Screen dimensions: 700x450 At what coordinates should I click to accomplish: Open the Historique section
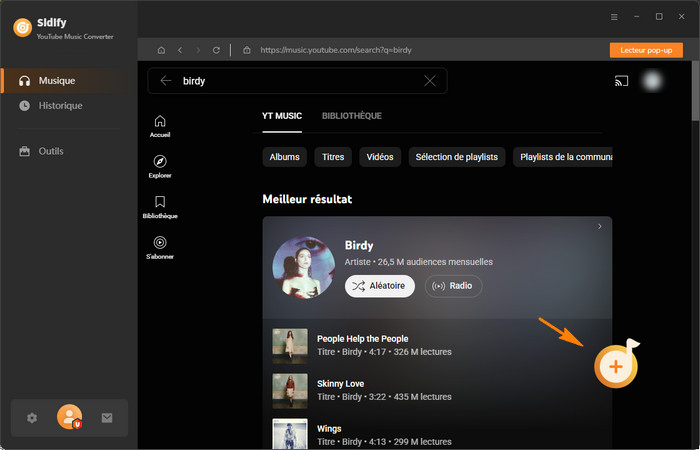60,105
